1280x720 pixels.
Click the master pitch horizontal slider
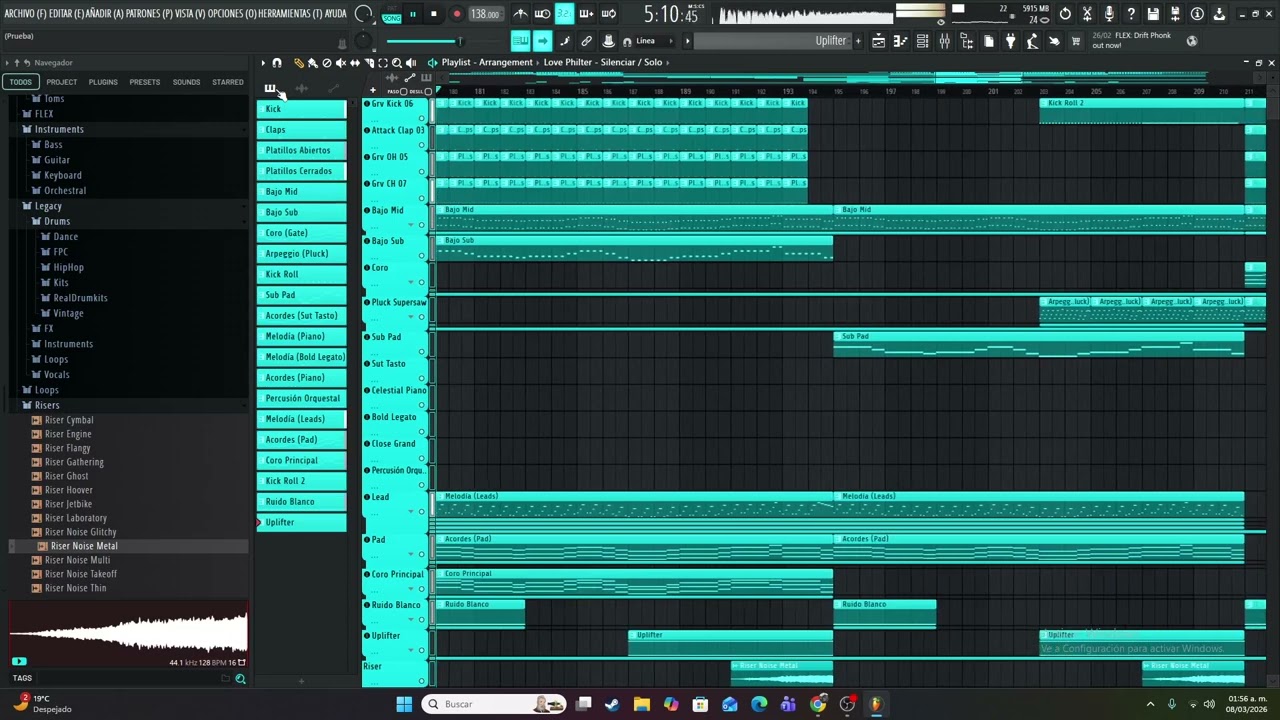coord(423,41)
